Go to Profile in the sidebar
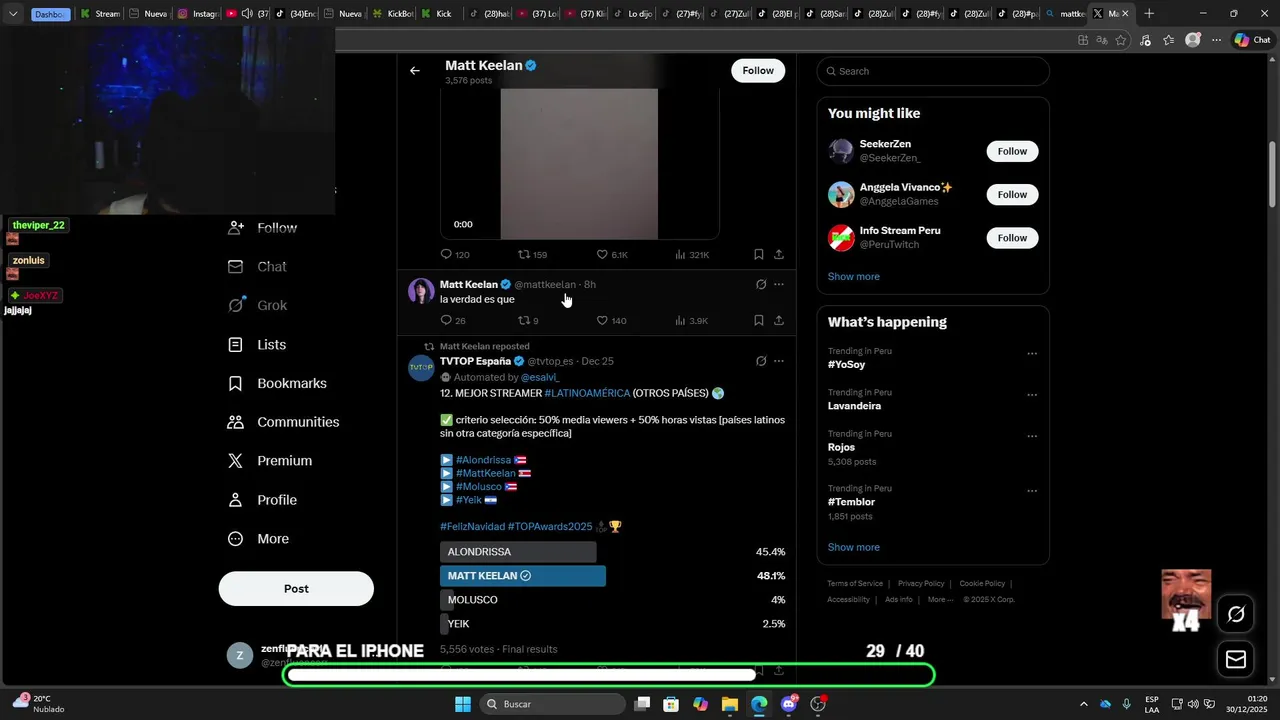The image size is (1280, 720). (262, 500)
